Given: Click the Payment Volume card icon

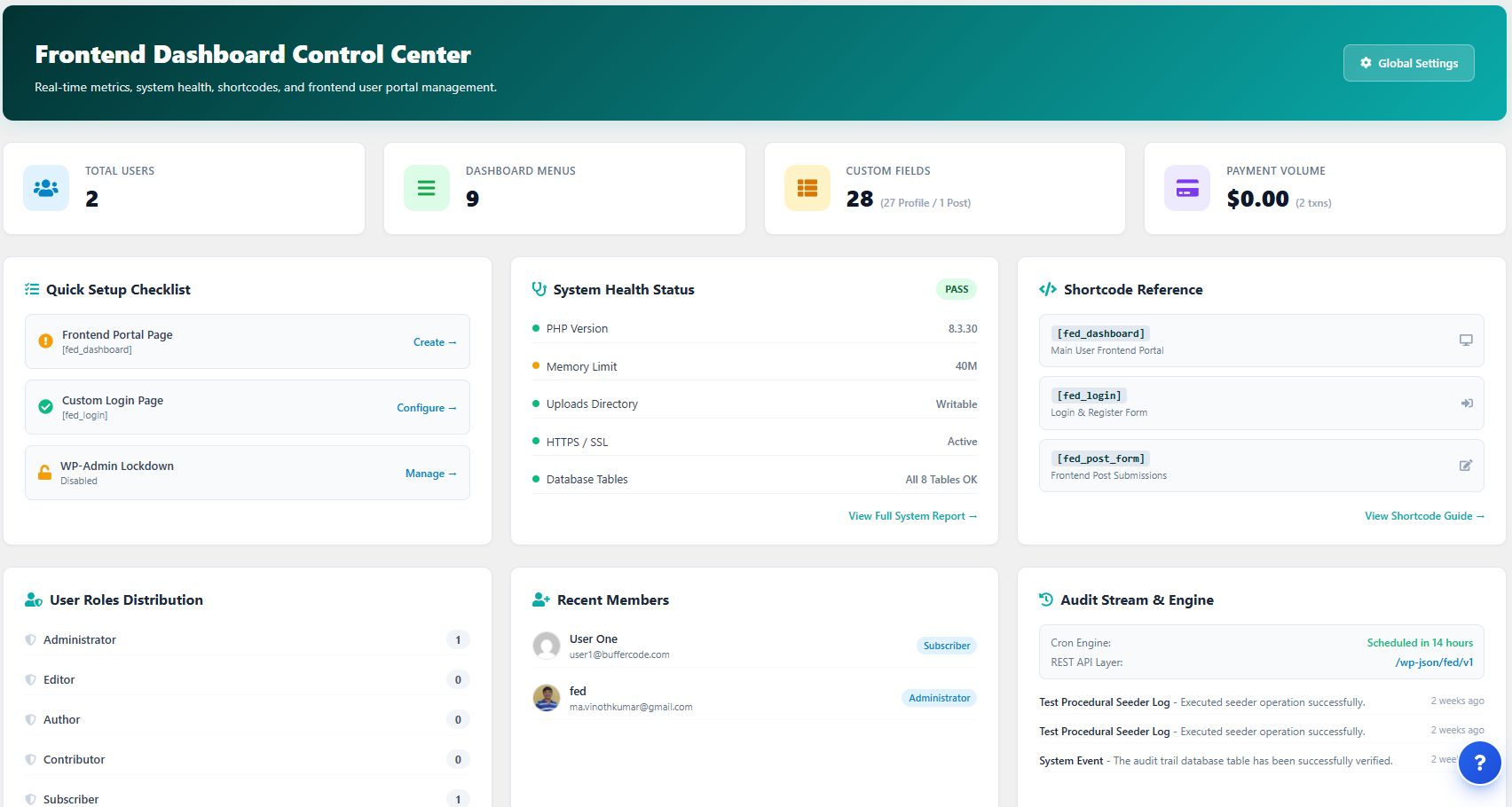Looking at the screenshot, I should click(1187, 188).
